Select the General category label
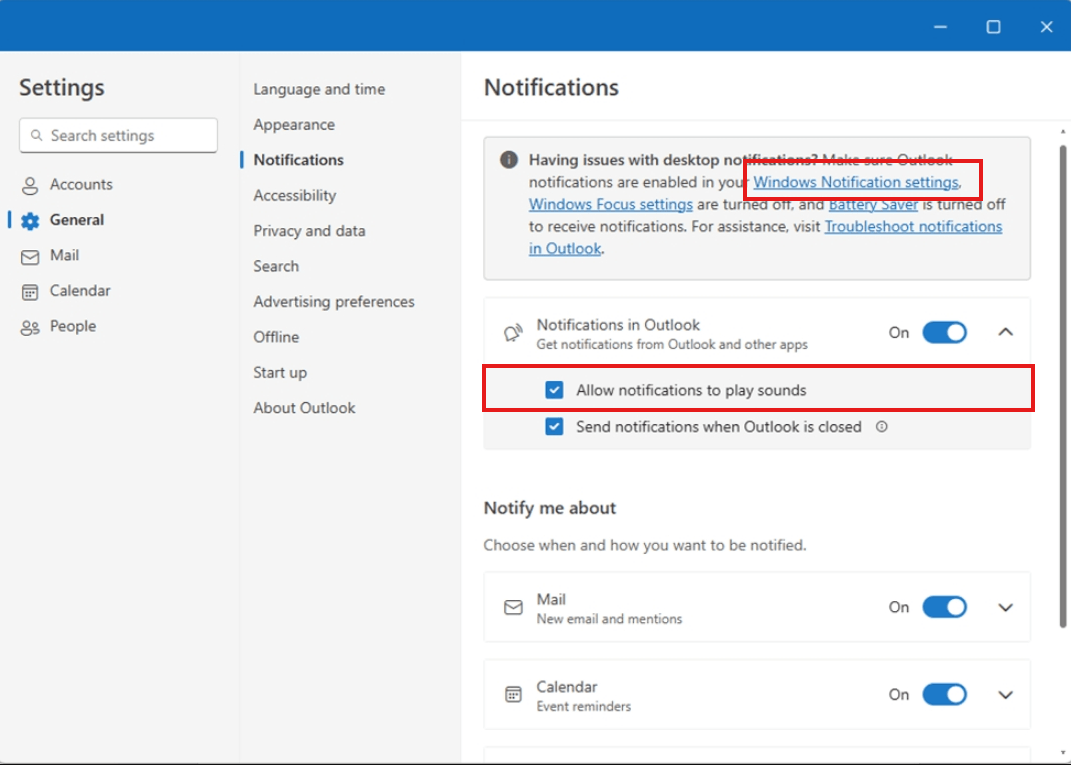The image size is (1071, 765). point(76,220)
